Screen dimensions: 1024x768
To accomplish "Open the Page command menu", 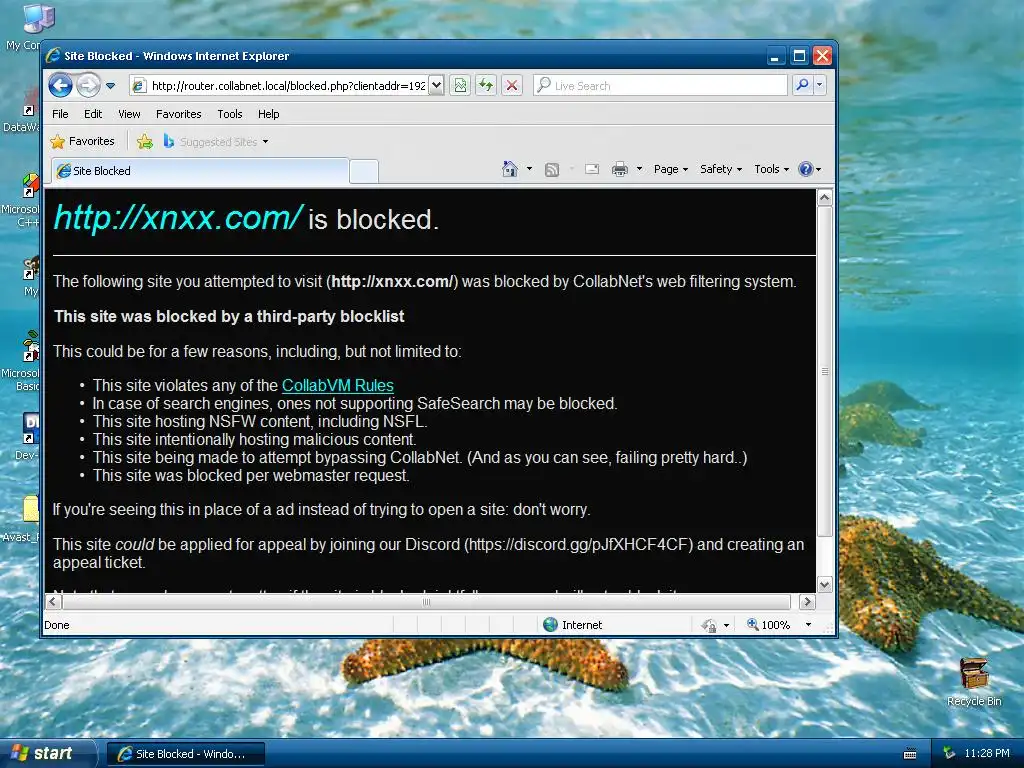I will click(x=671, y=169).
